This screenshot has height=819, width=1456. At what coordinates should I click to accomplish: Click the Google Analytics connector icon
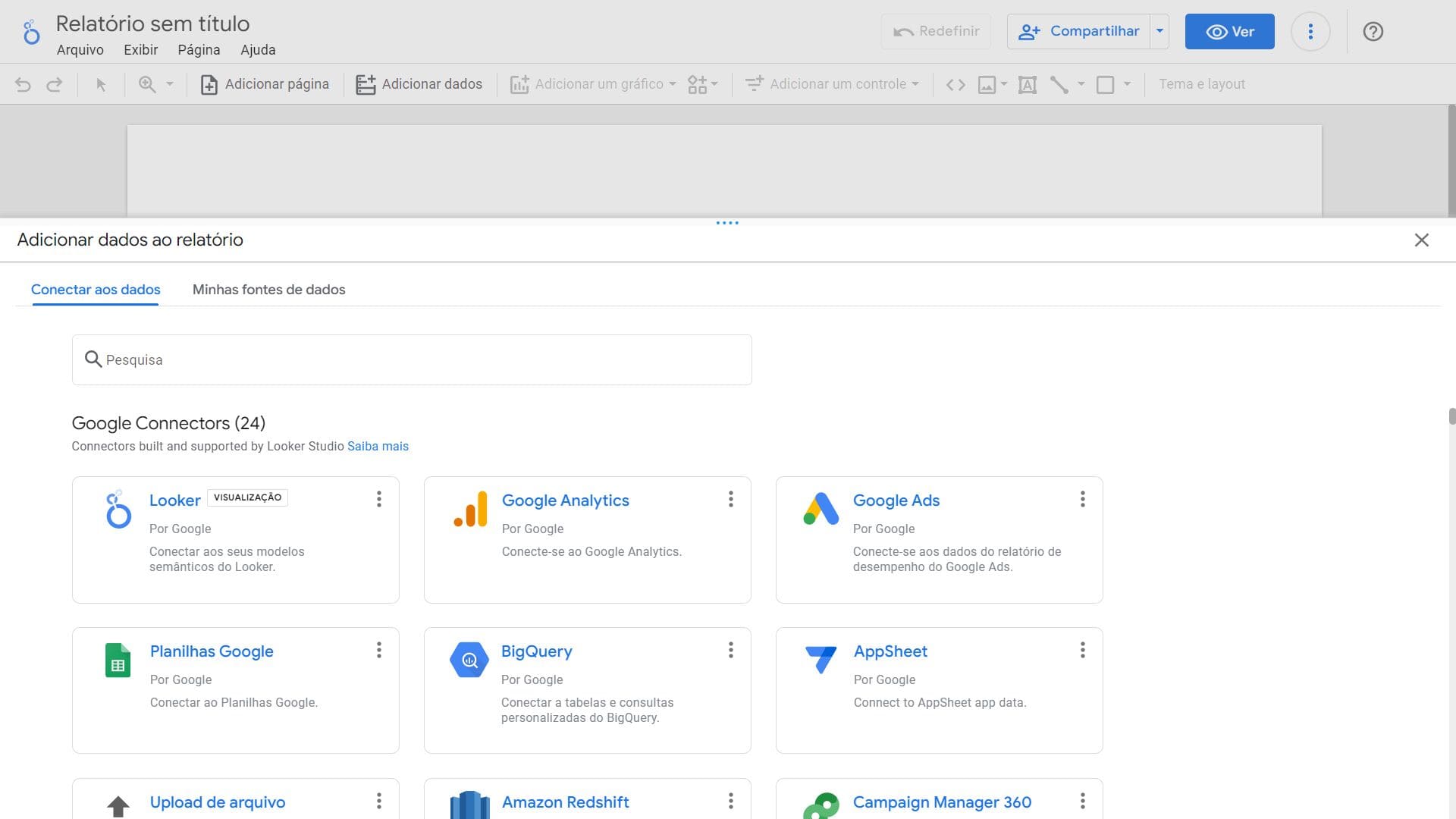click(x=470, y=509)
